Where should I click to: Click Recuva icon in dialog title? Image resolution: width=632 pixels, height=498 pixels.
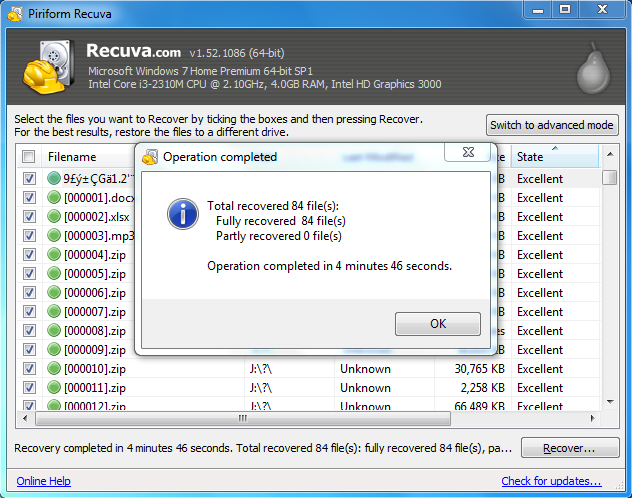[x=150, y=157]
